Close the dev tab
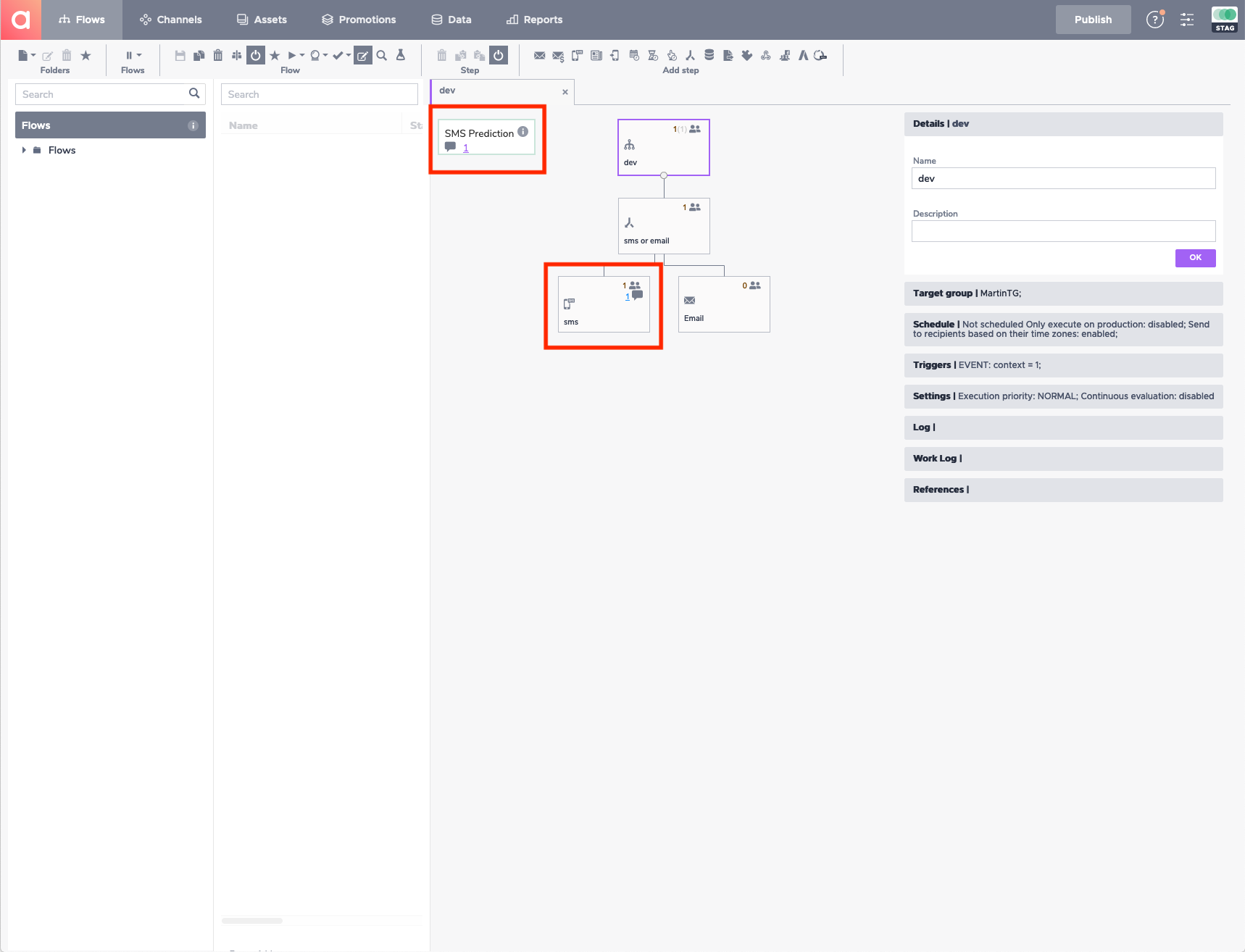The height and width of the screenshot is (952, 1245). (565, 92)
